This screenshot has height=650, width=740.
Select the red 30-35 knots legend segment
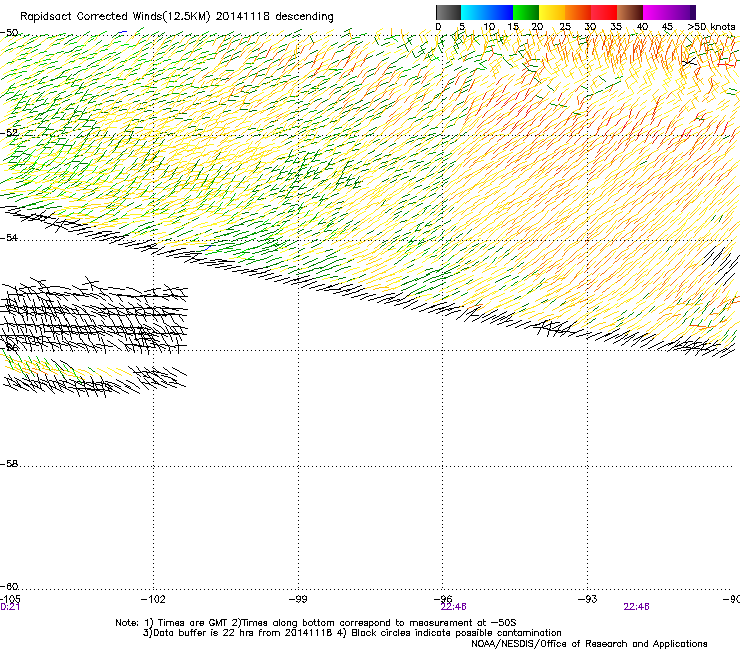click(604, 12)
